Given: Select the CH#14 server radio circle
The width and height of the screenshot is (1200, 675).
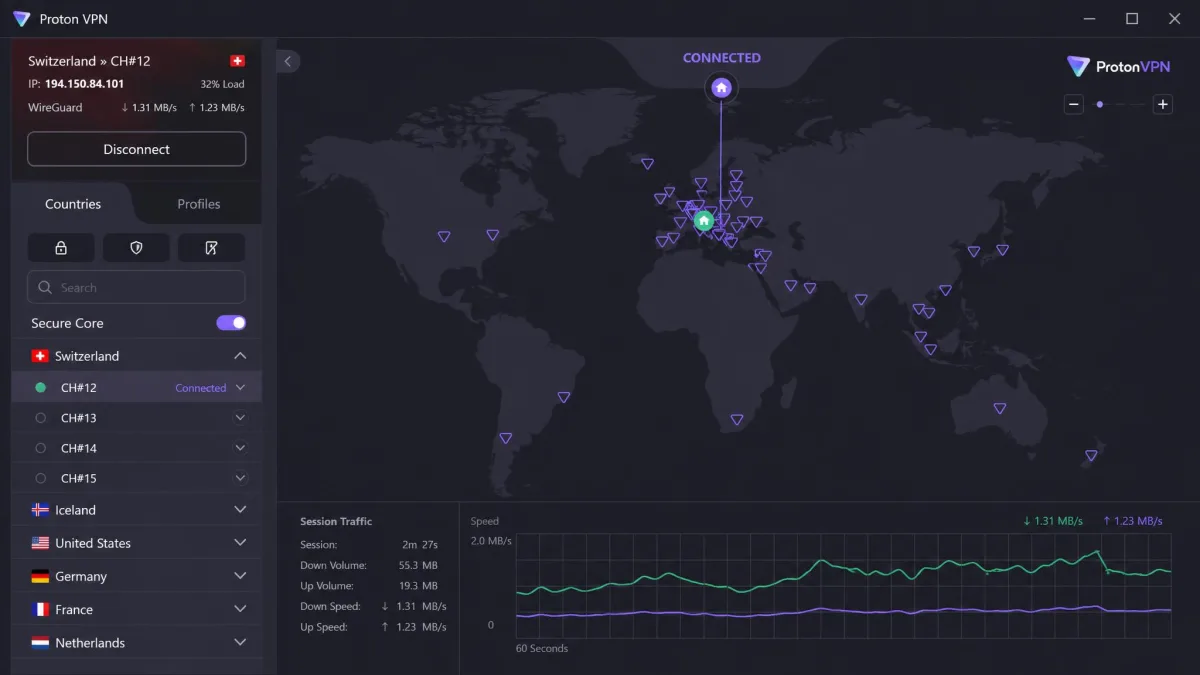Looking at the screenshot, I should [x=40, y=448].
